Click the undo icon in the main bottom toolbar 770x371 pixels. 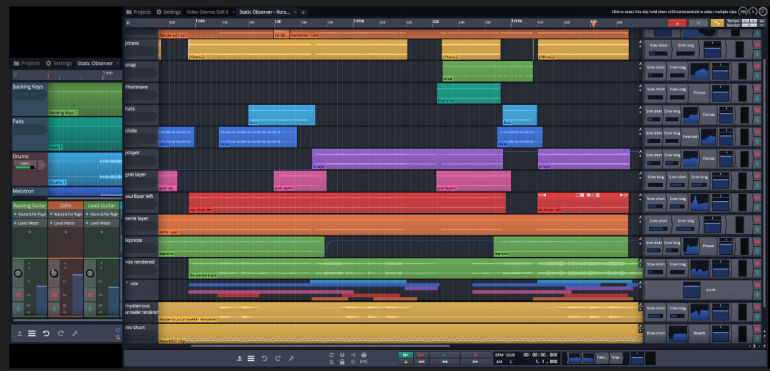(264, 358)
